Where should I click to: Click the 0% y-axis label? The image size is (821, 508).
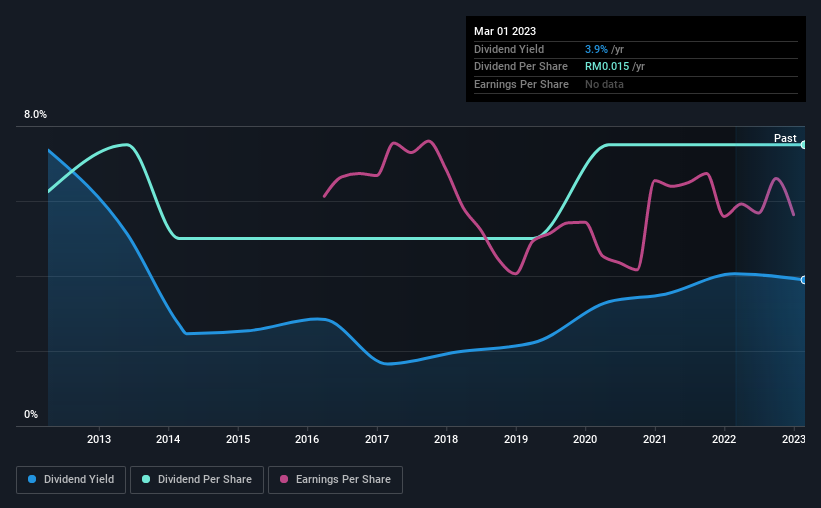pos(31,414)
